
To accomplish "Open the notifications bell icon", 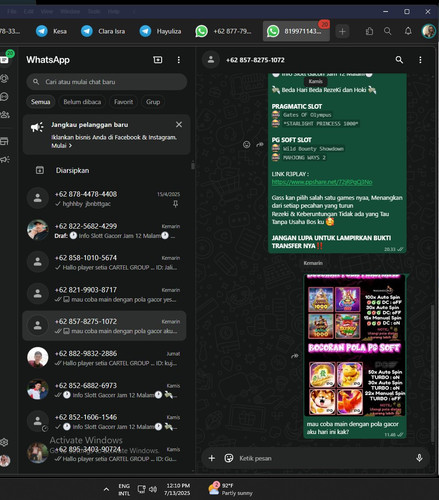I will [408, 31].
